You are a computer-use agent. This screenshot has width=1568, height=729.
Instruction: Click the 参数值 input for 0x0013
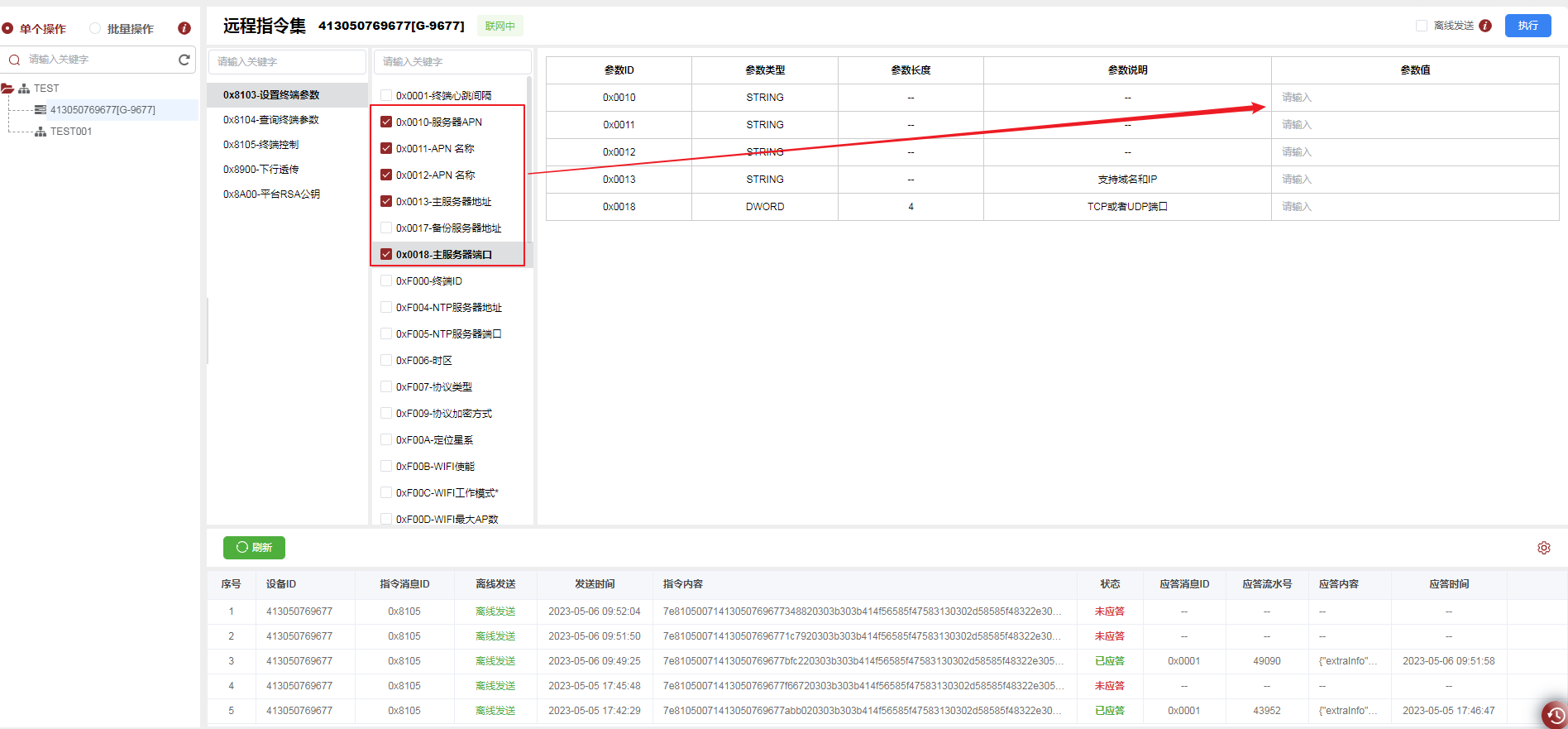pyautogui.click(x=1414, y=180)
